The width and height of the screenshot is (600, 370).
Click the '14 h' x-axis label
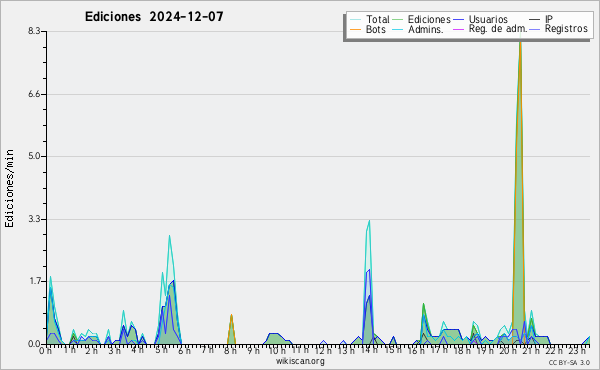(369, 350)
